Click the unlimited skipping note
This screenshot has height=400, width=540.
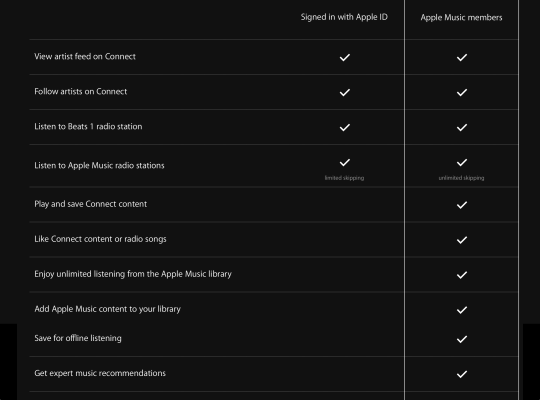[x=461, y=178]
